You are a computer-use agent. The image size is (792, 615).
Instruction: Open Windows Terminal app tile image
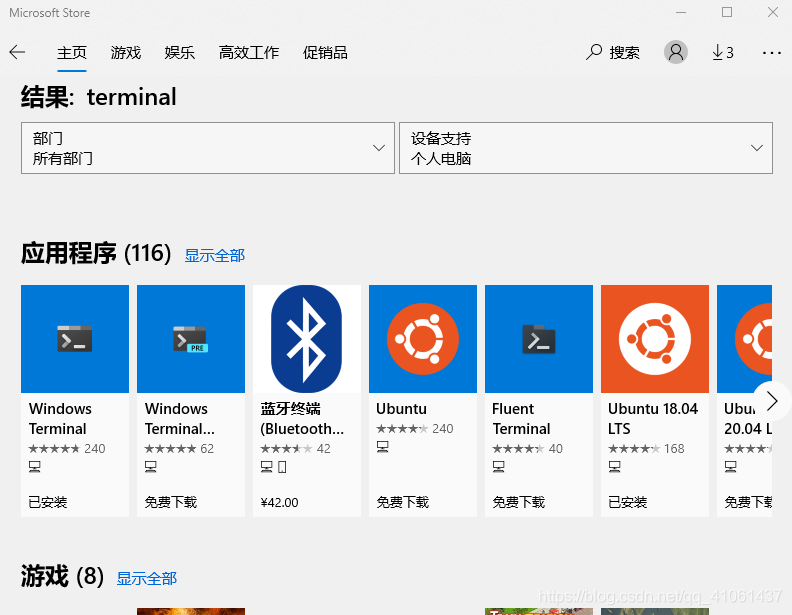(x=75, y=339)
